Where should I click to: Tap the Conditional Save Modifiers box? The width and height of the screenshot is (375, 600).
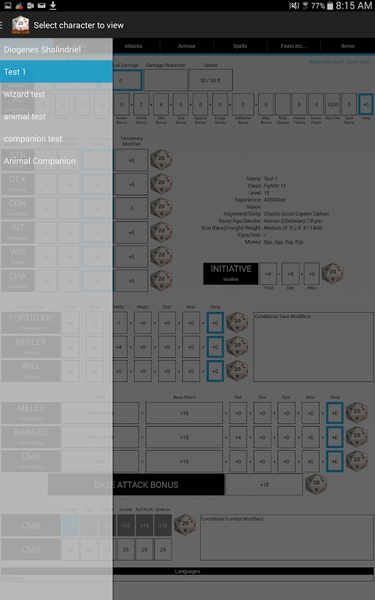point(313,347)
